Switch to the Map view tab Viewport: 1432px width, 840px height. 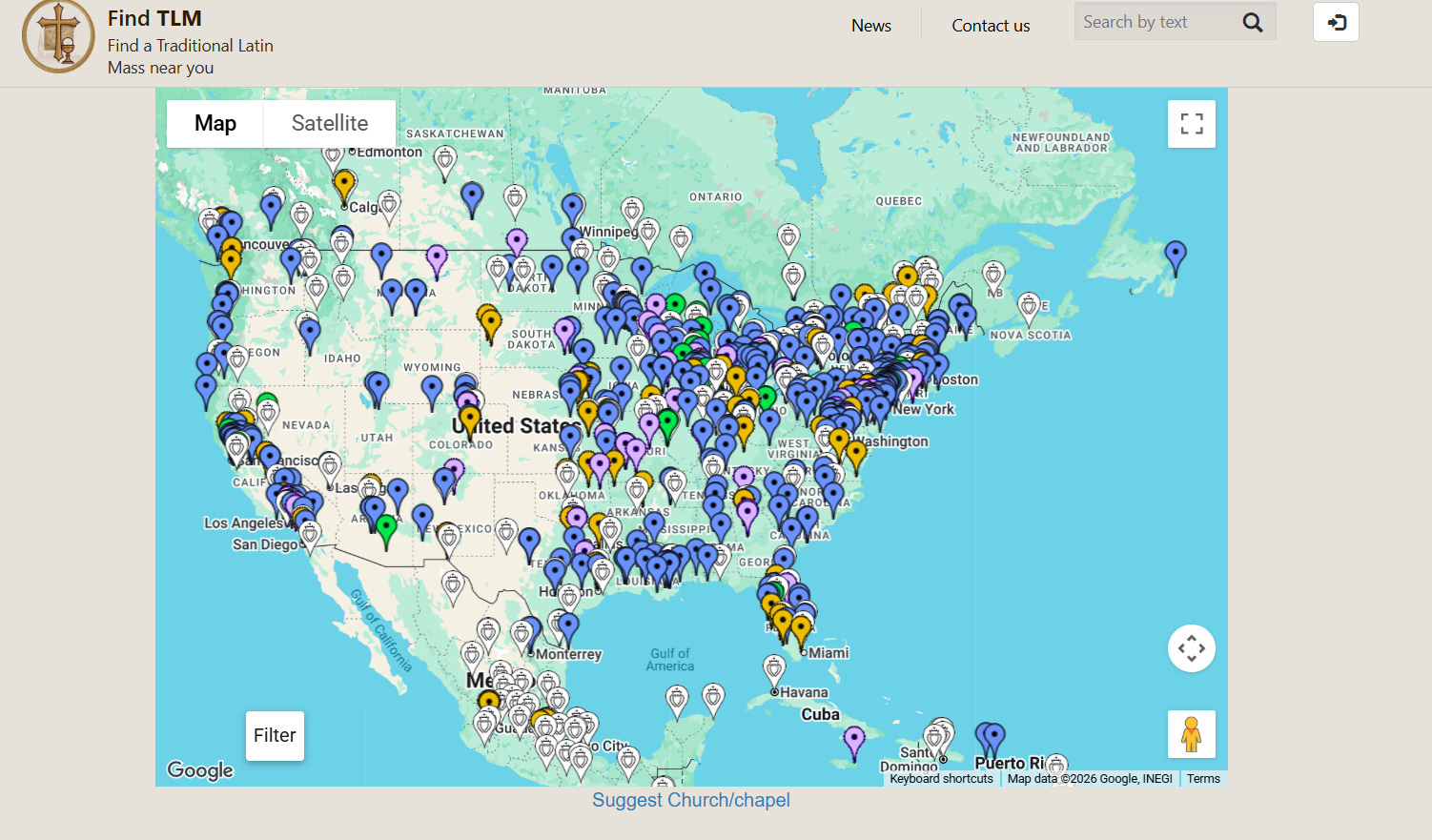click(215, 123)
